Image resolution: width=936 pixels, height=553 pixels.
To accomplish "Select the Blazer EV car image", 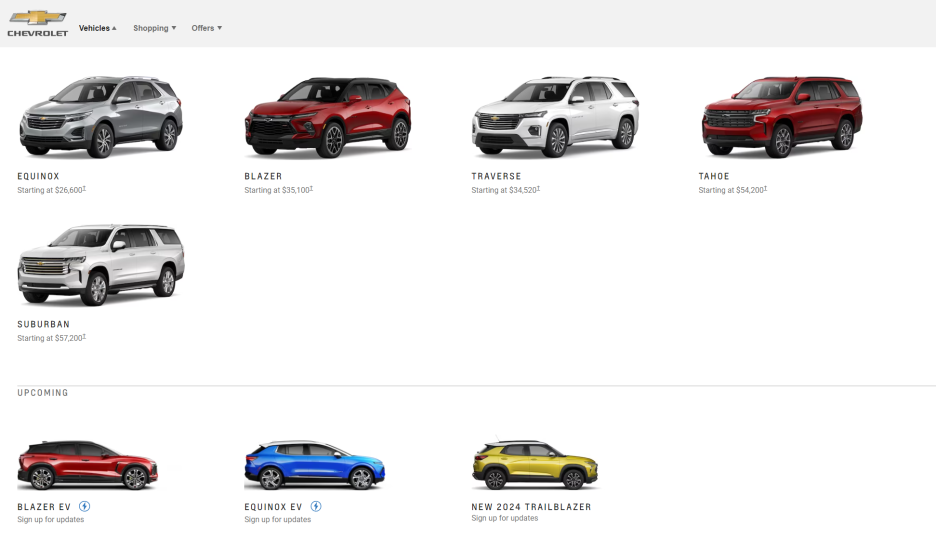I will tap(88, 465).
